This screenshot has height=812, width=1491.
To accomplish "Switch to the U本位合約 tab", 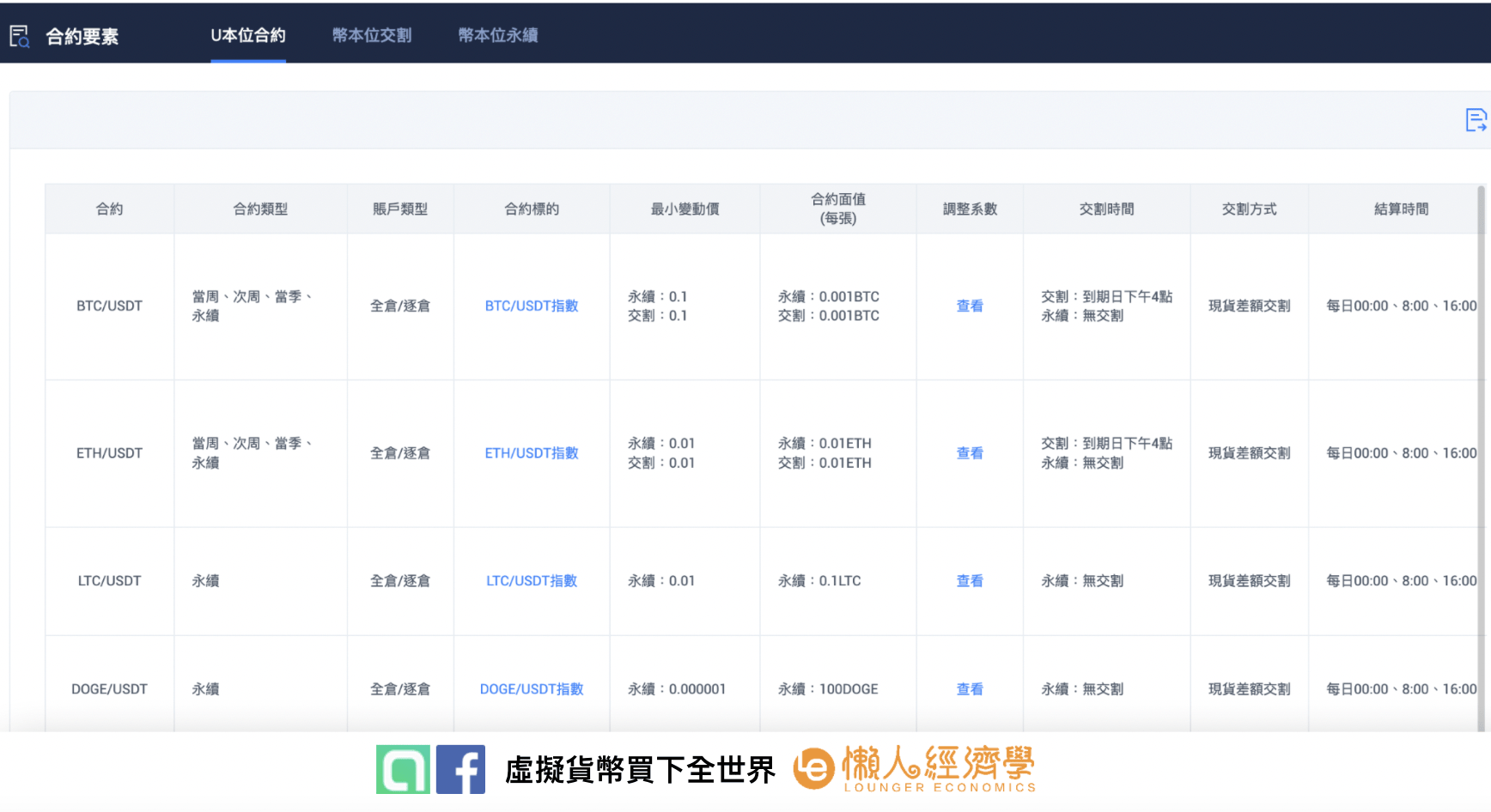I will click(x=248, y=35).
